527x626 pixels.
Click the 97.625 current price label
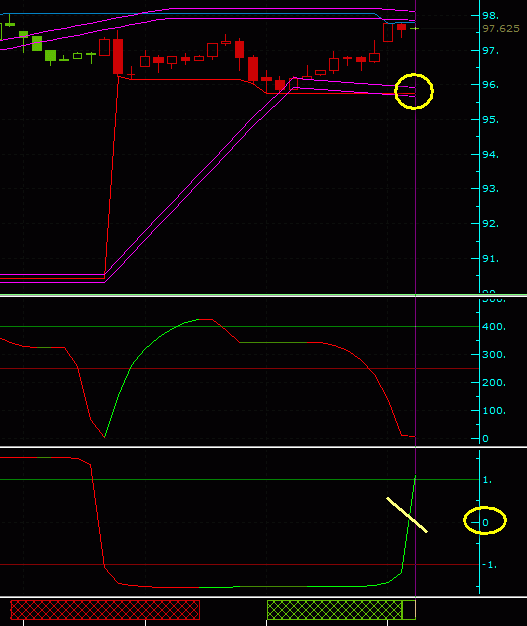coord(501,29)
